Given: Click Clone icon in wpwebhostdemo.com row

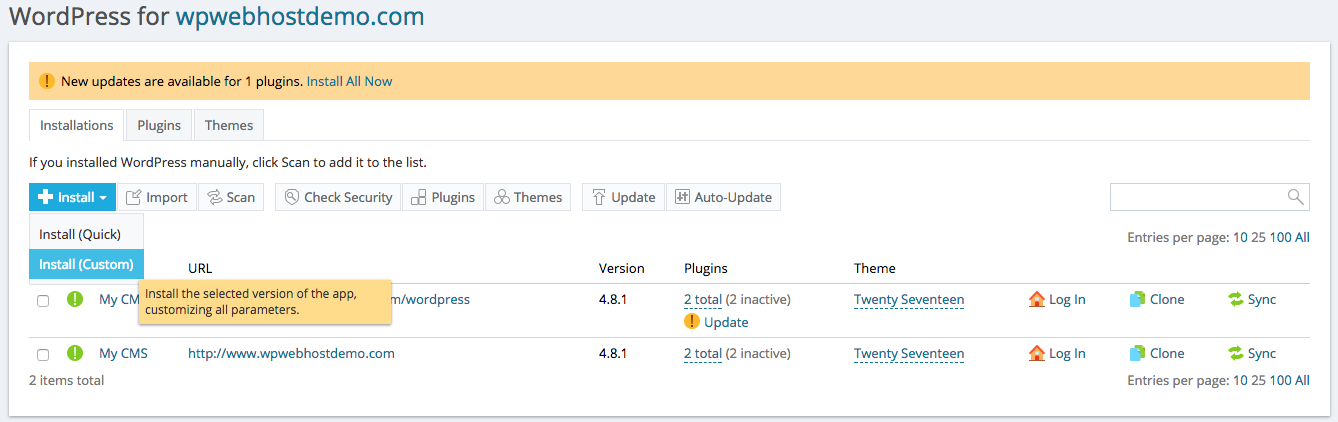Looking at the screenshot, I should [x=1137, y=353].
